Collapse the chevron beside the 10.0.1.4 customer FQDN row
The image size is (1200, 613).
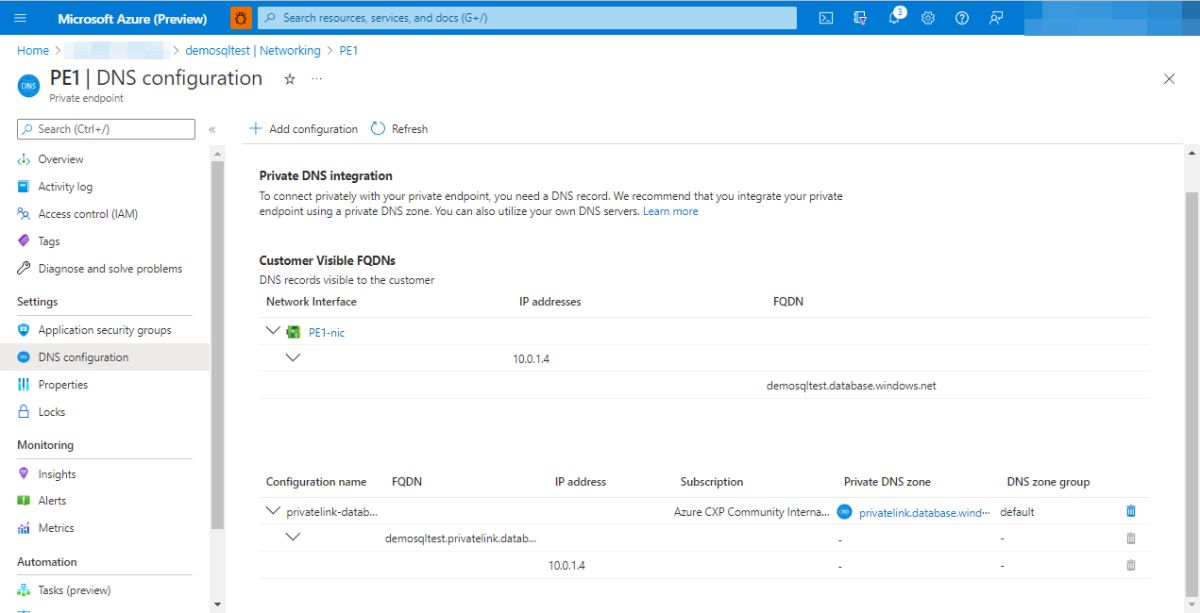(292, 357)
